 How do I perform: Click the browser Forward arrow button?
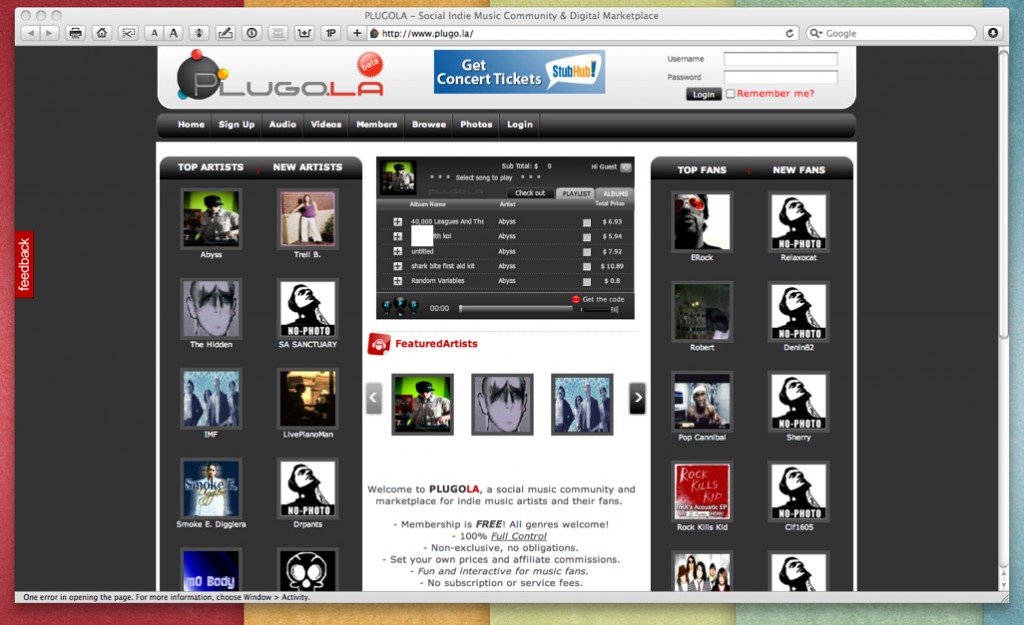[49, 33]
